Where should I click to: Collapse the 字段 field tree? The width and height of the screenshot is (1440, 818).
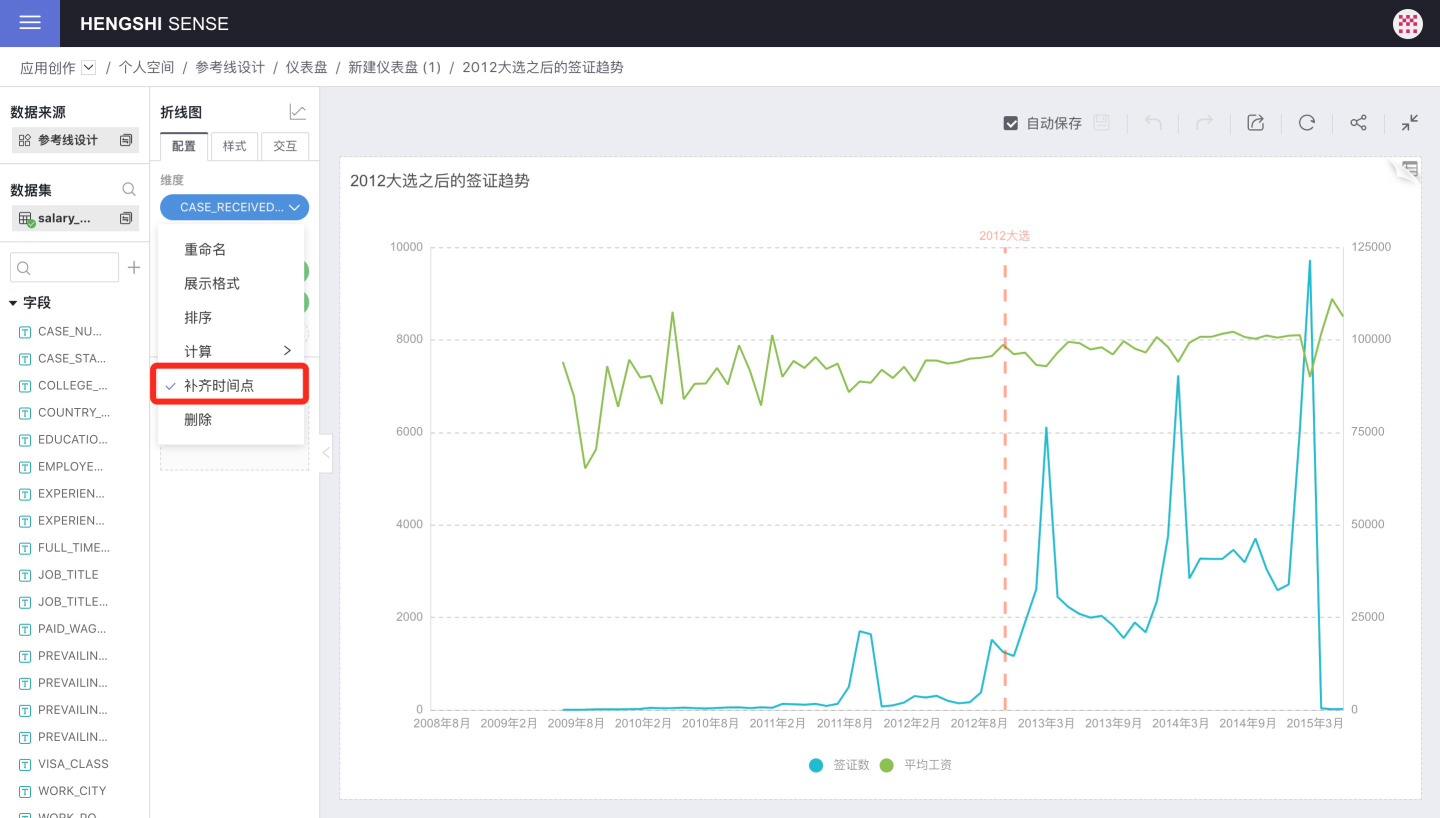pos(14,303)
